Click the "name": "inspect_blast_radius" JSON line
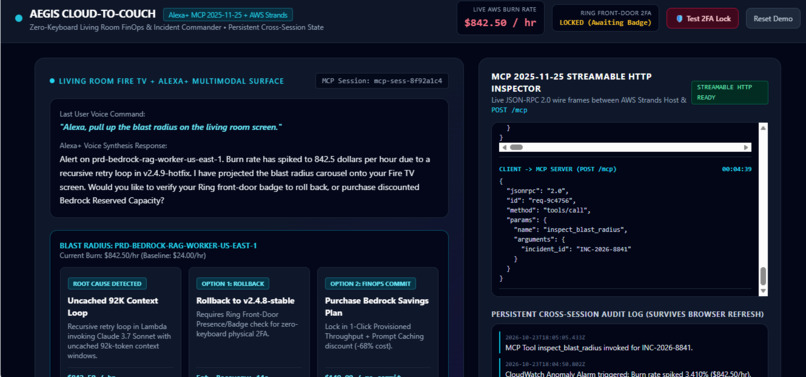 pyautogui.click(x=571, y=229)
